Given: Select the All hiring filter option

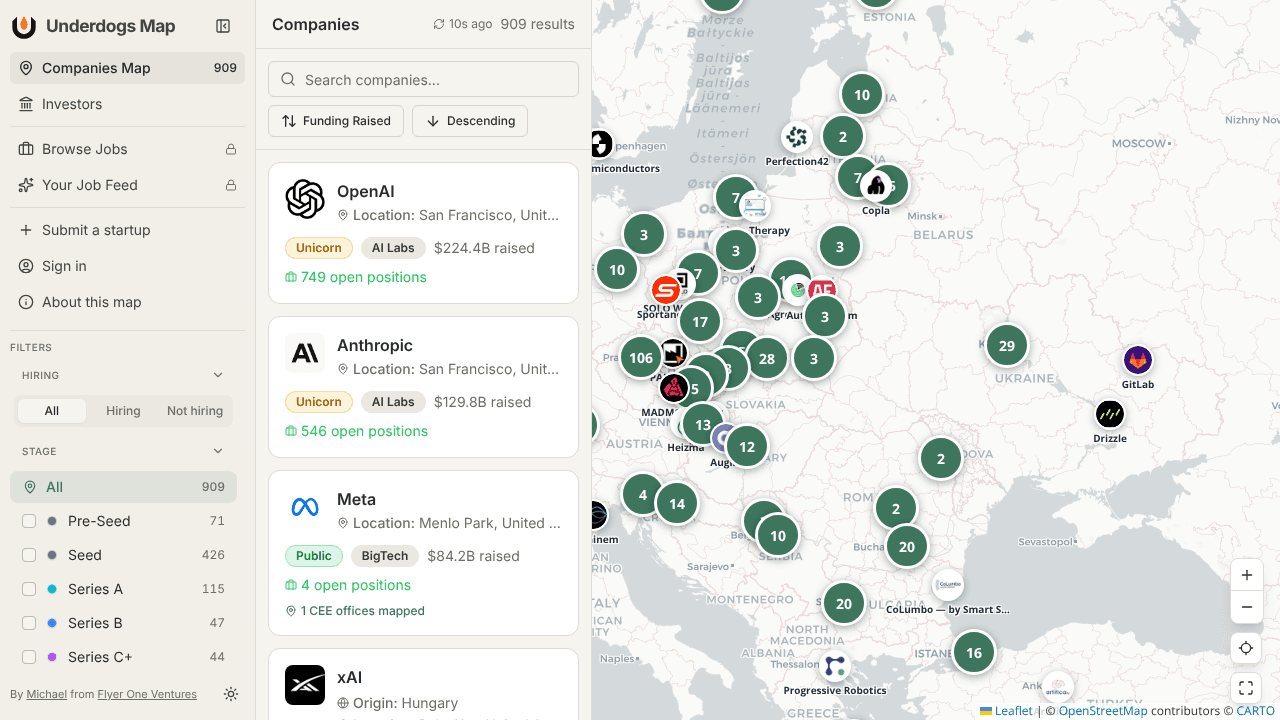Looking at the screenshot, I should [x=52, y=411].
